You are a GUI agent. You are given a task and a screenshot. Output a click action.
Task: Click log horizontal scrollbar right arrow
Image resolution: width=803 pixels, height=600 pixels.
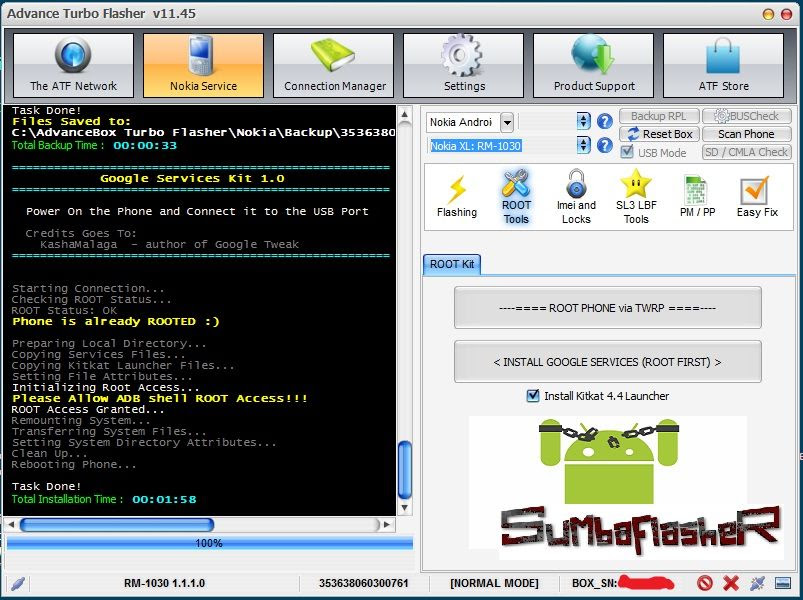click(387, 524)
